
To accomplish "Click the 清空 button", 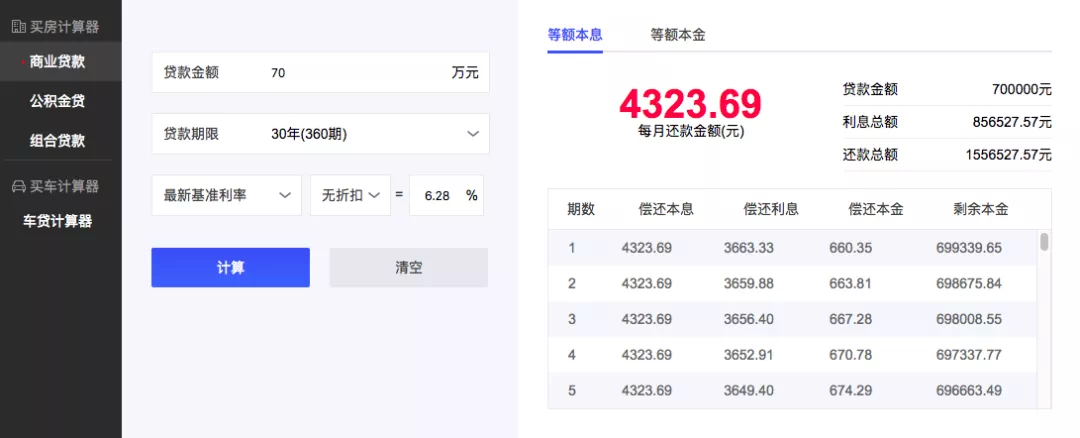I will pos(409,267).
